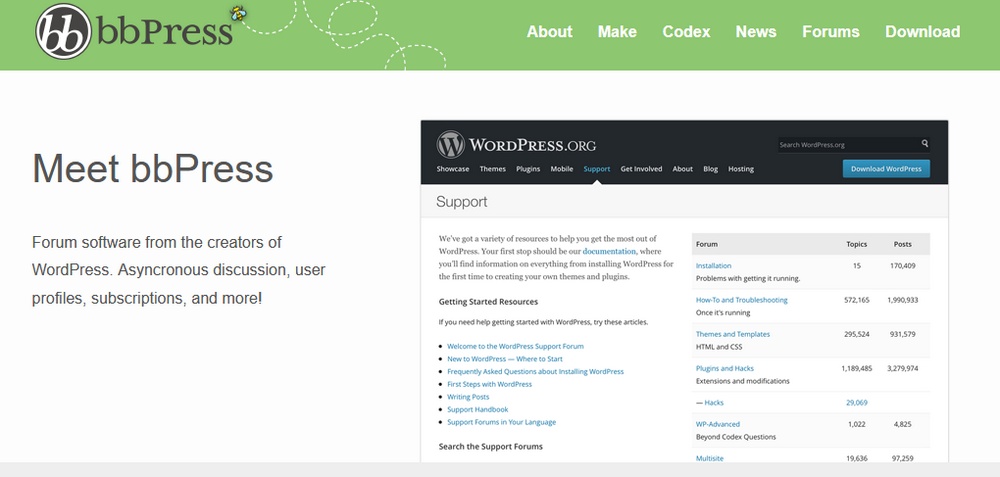Click the Search the Support Forums heading

pos(490,446)
